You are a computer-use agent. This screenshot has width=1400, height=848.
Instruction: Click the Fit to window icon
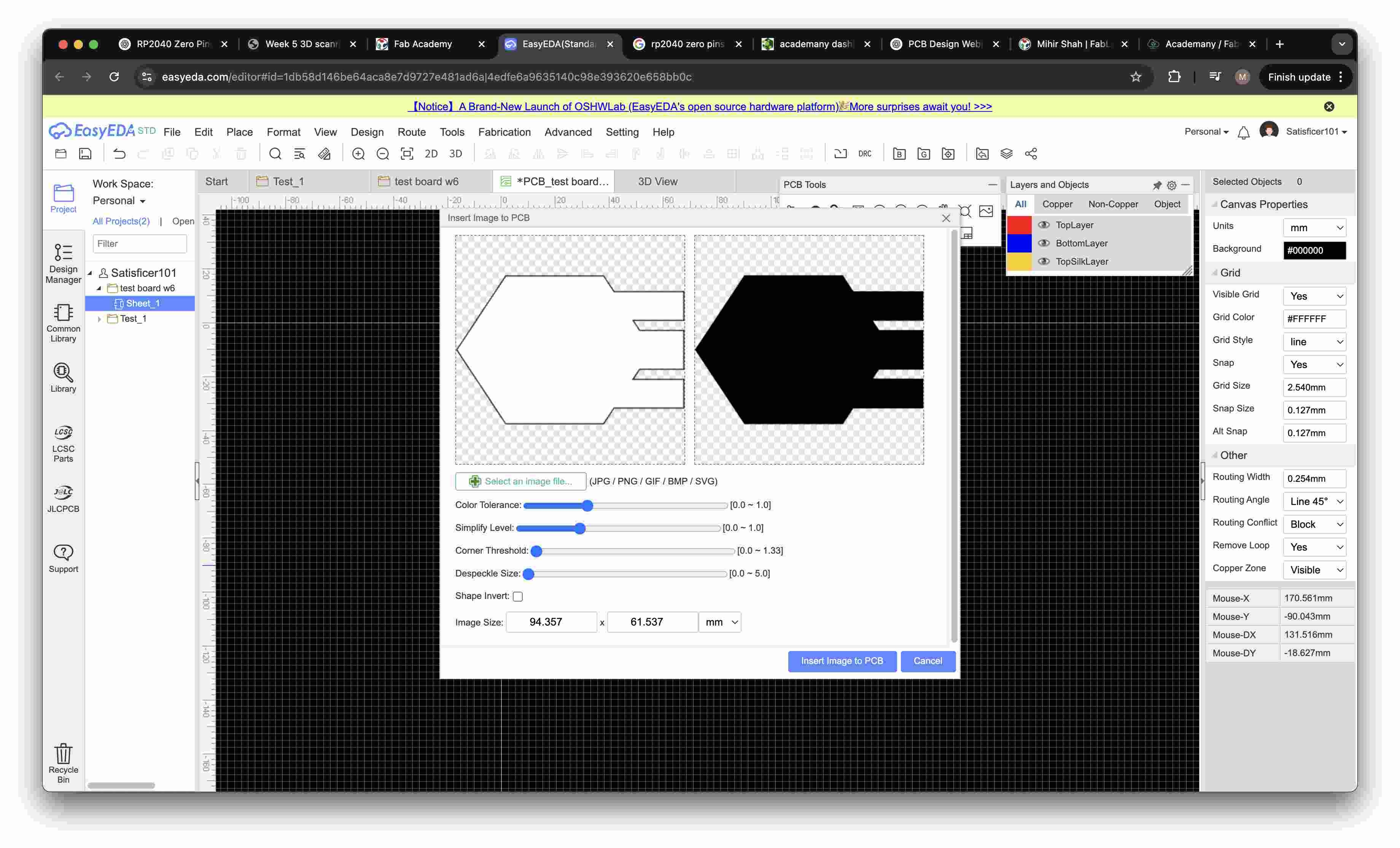tap(407, 153)
